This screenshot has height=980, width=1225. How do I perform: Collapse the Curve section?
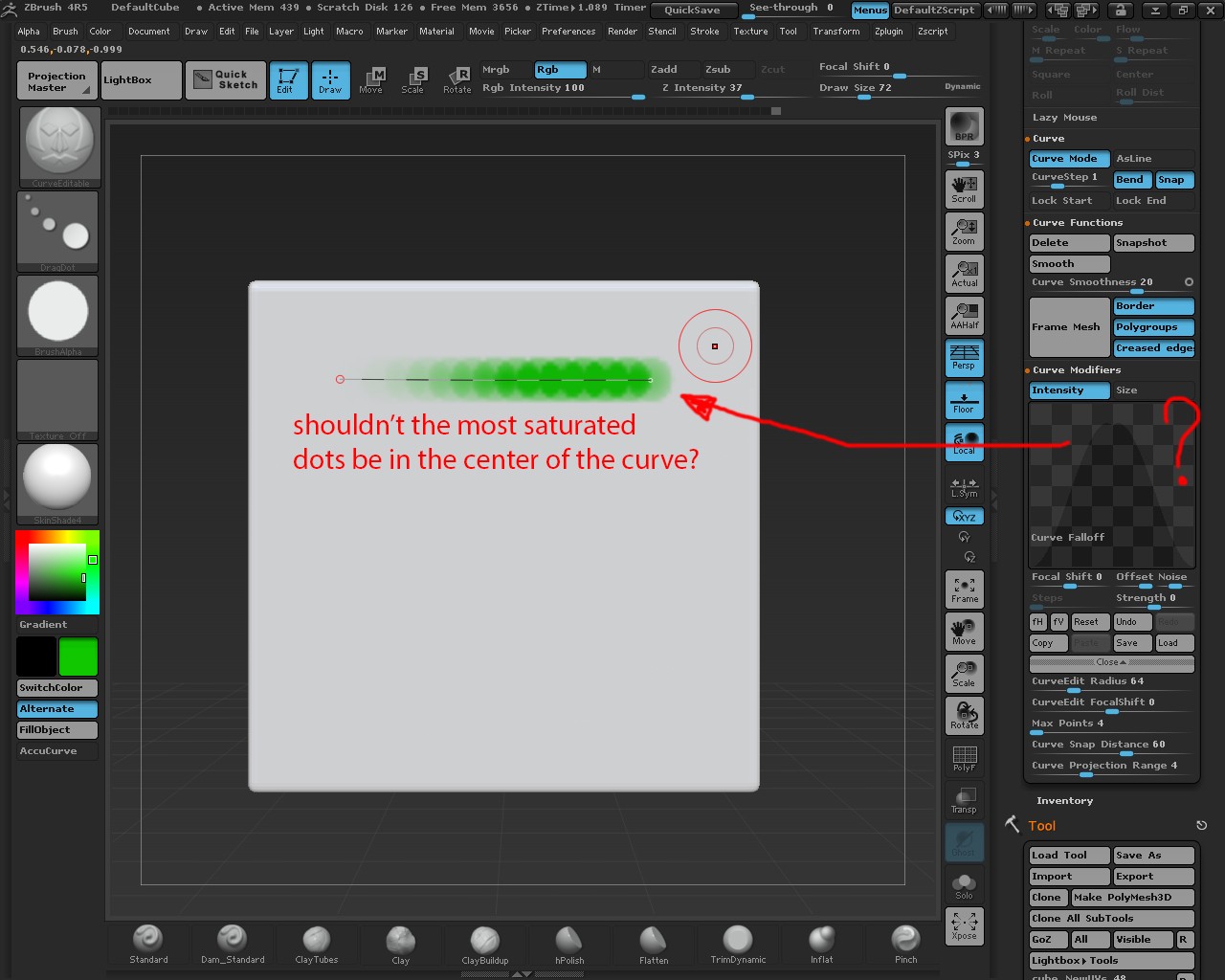pyautogui.click(x=1048, y=139)
